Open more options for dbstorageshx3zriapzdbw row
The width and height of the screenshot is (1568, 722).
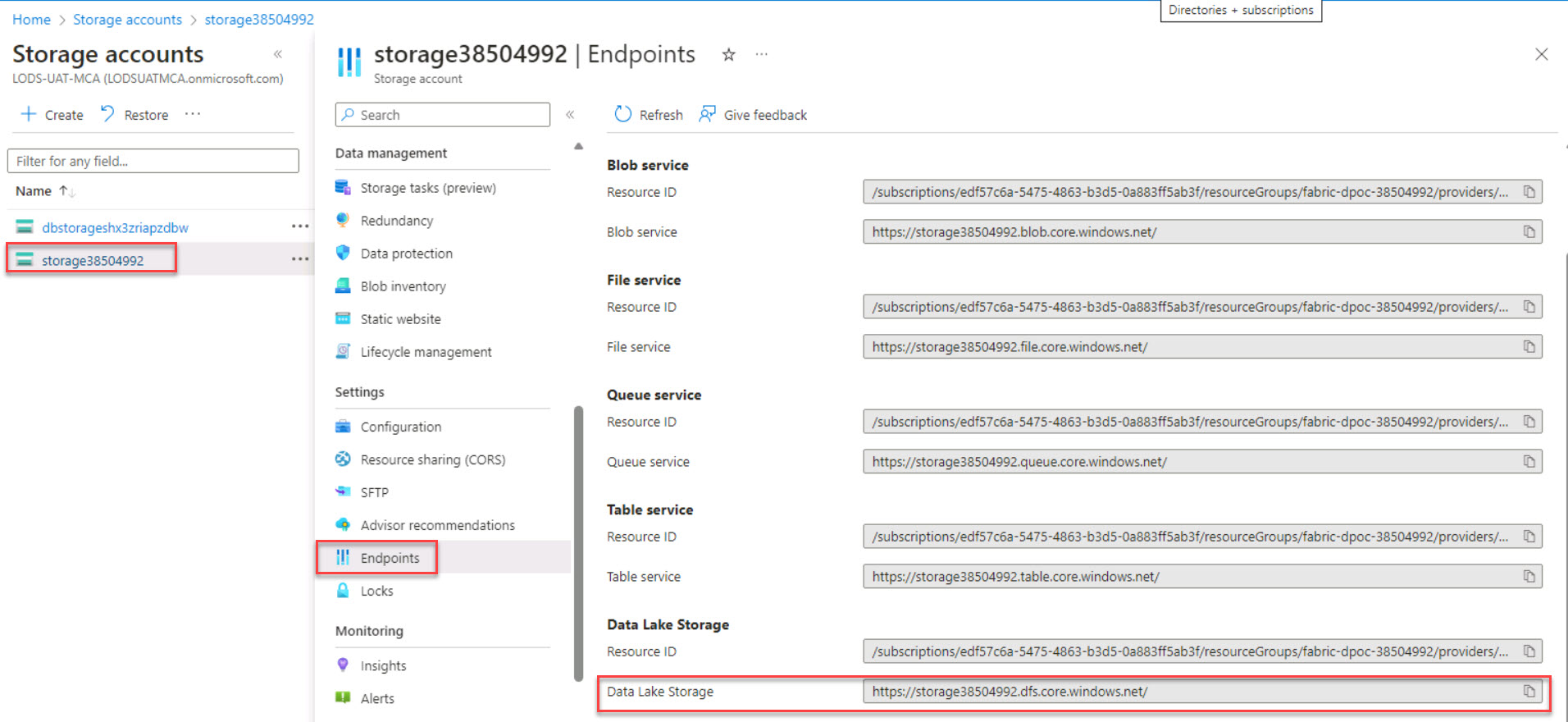(x=300, y=226)
